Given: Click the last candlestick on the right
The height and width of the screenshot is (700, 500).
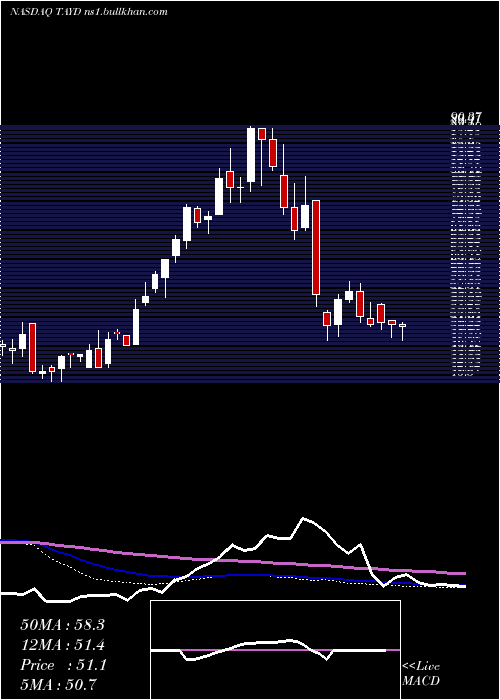Looking at the screenshot, I should [403, 331].
